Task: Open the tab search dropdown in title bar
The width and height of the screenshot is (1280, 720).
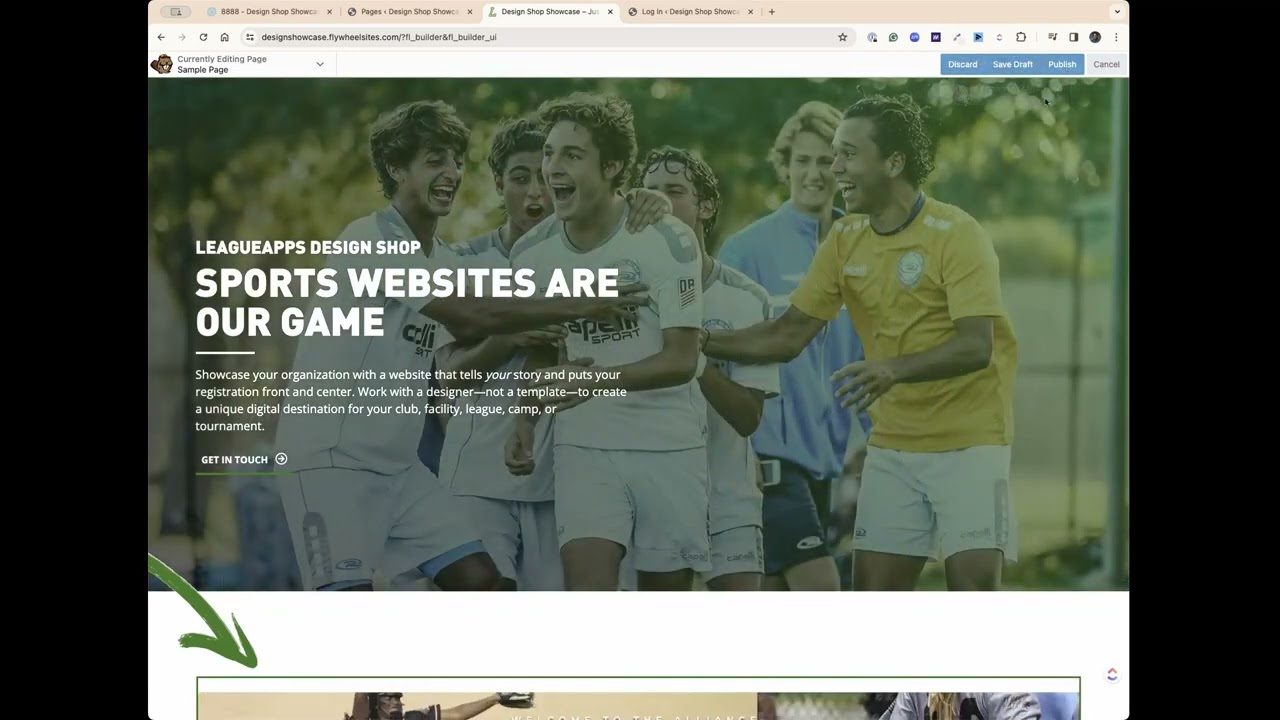Action: pyautogui.click(x=1116, y=12)
